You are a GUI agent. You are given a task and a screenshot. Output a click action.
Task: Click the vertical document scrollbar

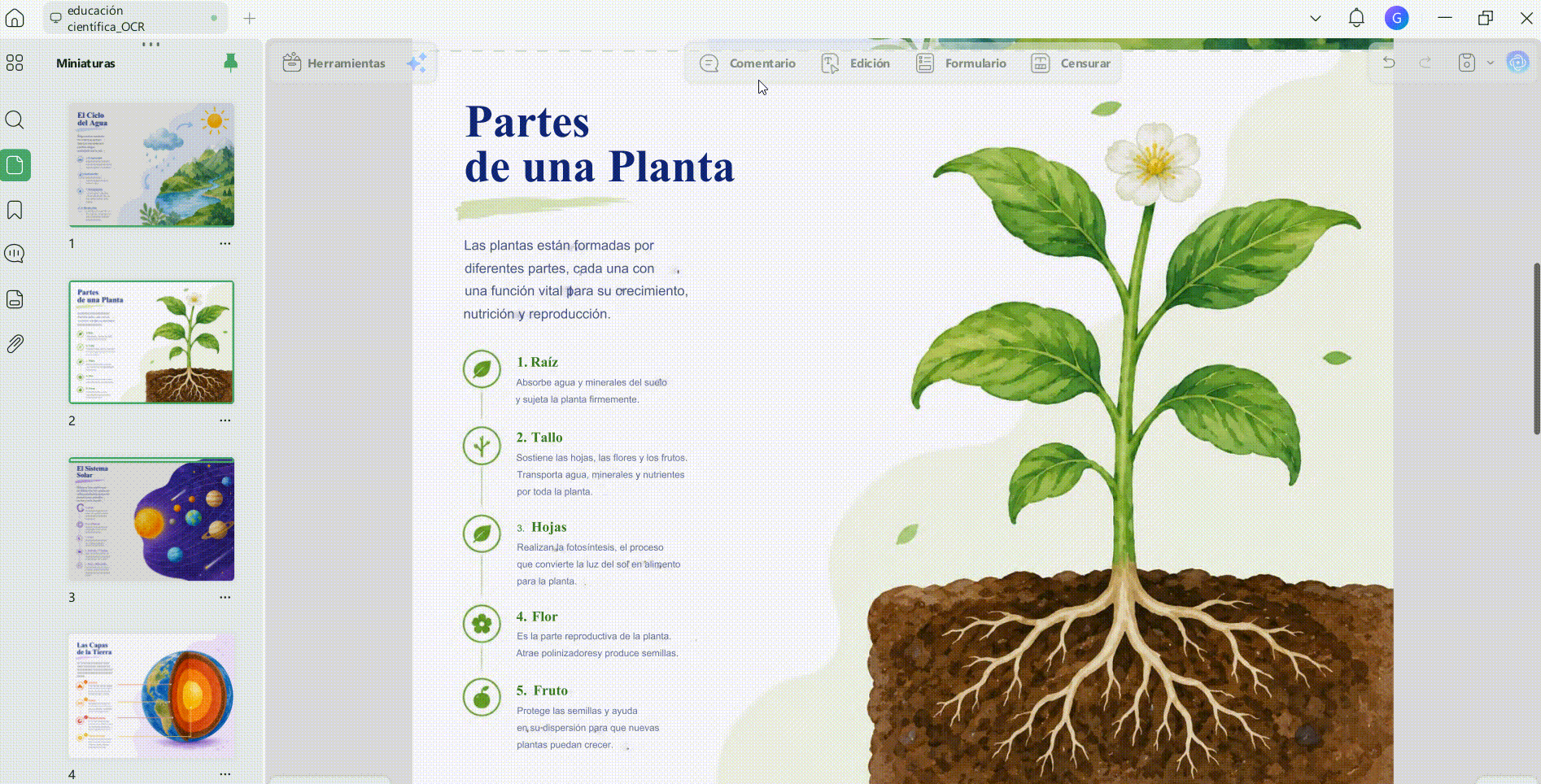coord(1537,348)
